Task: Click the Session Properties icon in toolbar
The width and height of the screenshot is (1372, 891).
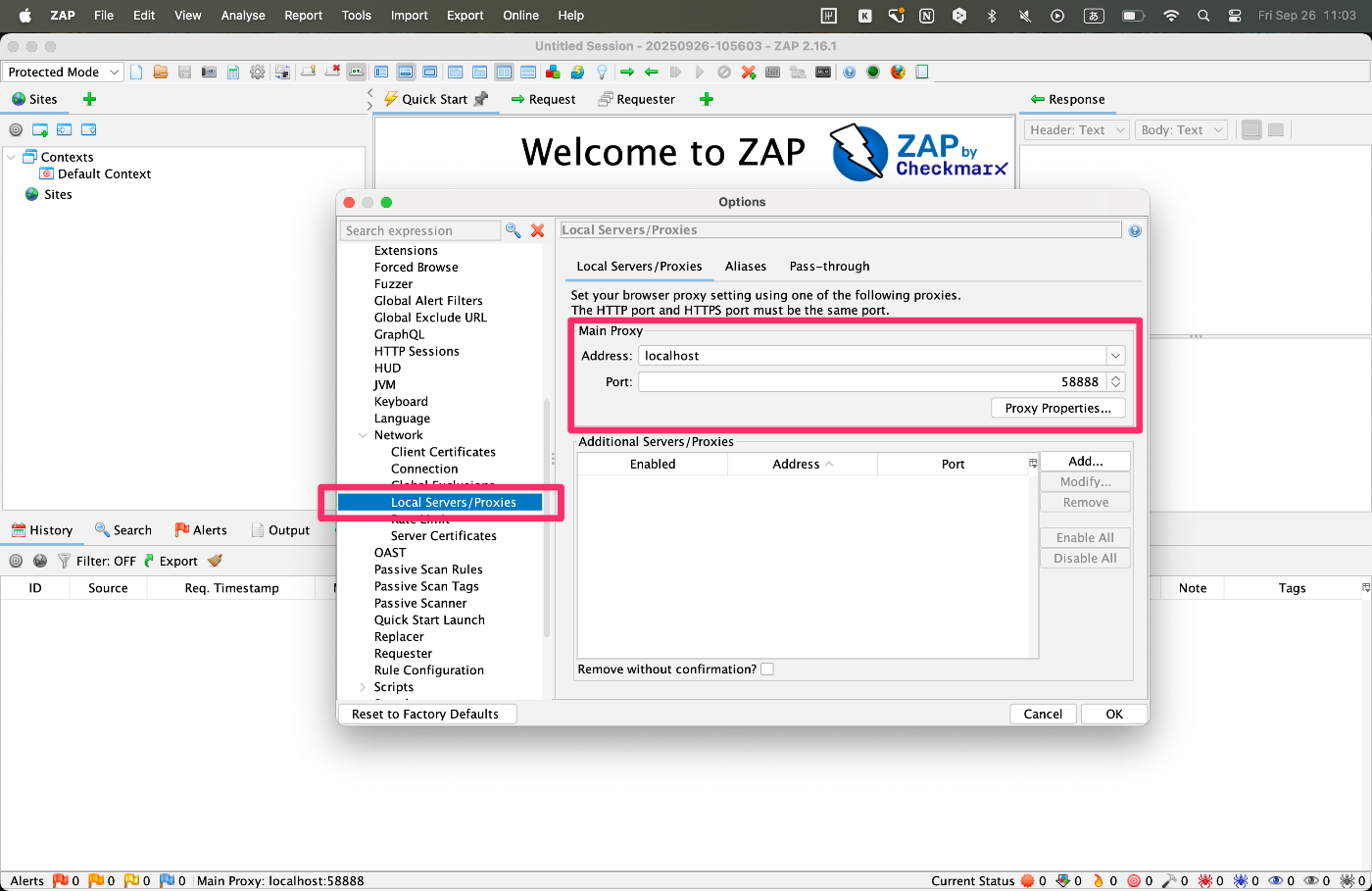Action: (x=233, y=72)
